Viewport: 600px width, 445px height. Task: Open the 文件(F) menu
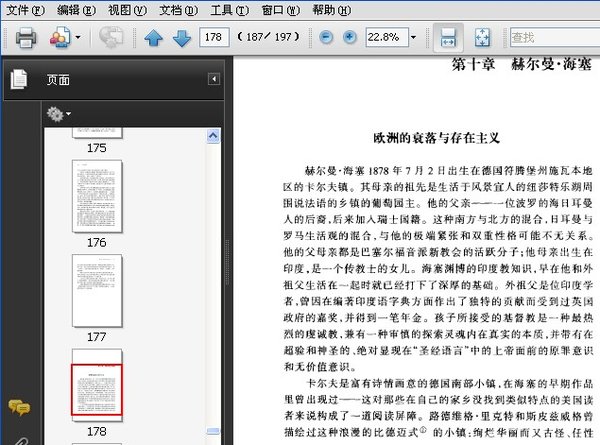coord(25,10)
